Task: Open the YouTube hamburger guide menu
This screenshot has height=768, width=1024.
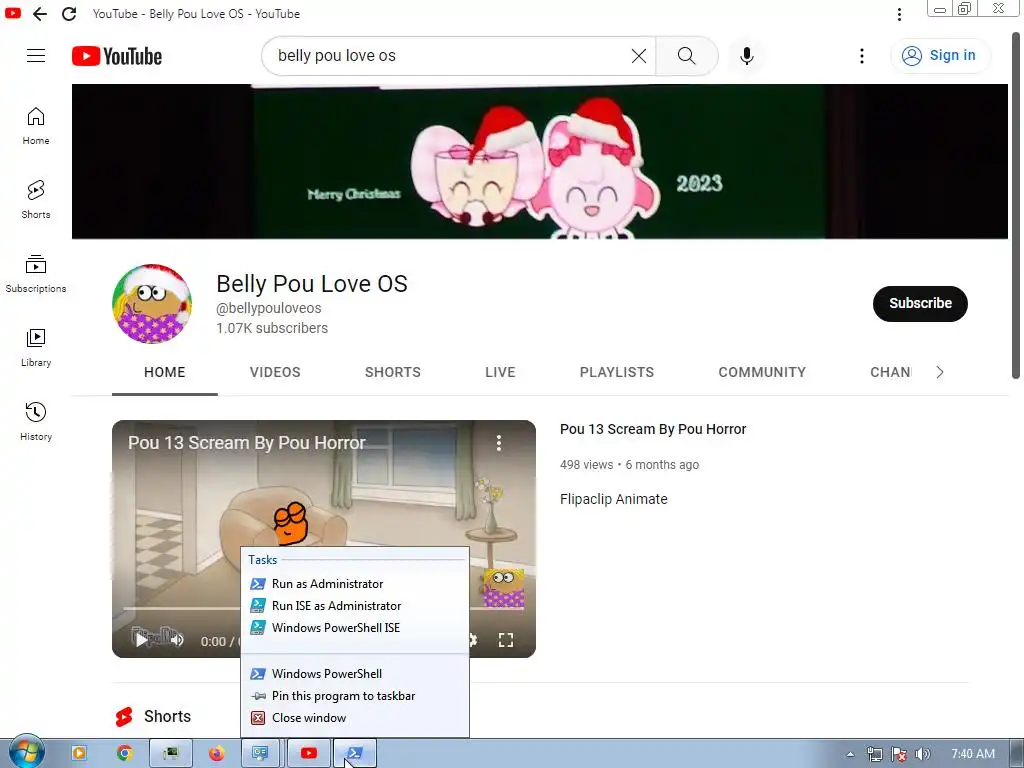Action: click(x=36, y=56)
